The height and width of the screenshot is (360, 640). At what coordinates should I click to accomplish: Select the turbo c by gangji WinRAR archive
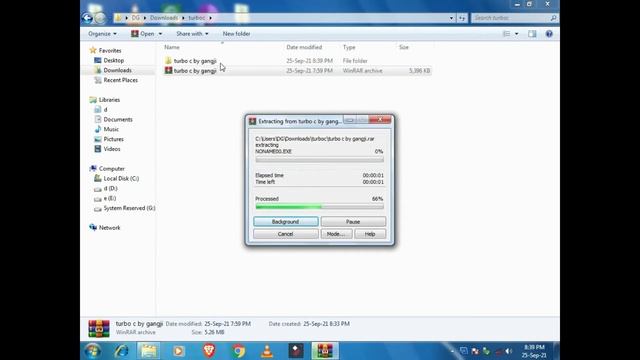tap(195, 71)
